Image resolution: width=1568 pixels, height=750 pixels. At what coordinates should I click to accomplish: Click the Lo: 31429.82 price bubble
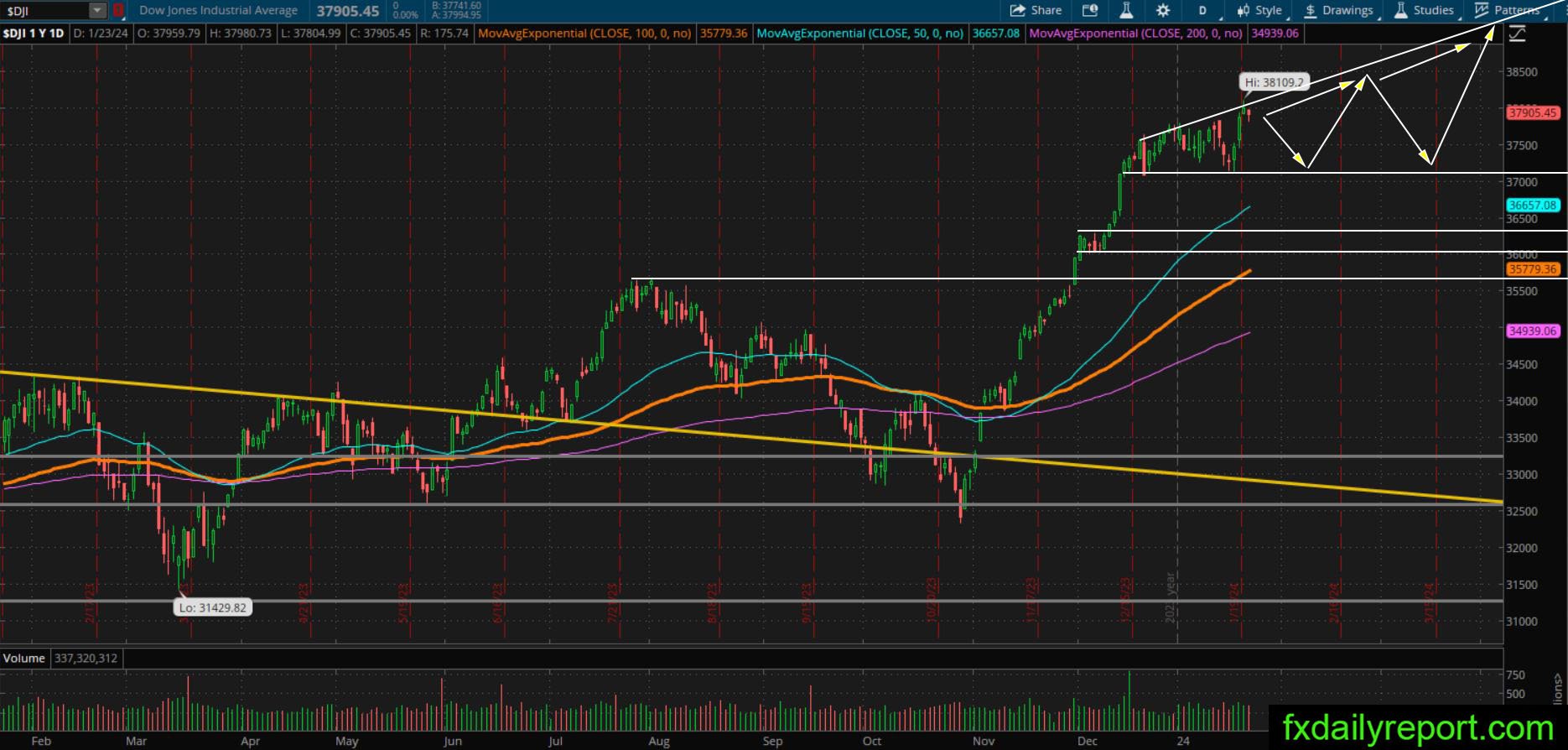(x=213, y=607)
